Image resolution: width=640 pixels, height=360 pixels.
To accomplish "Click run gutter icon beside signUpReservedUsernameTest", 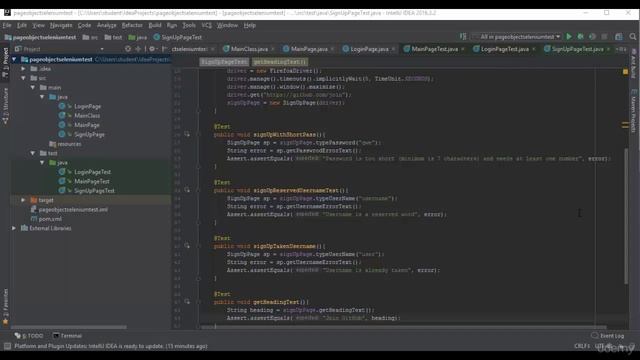I will tap(187, 190).
